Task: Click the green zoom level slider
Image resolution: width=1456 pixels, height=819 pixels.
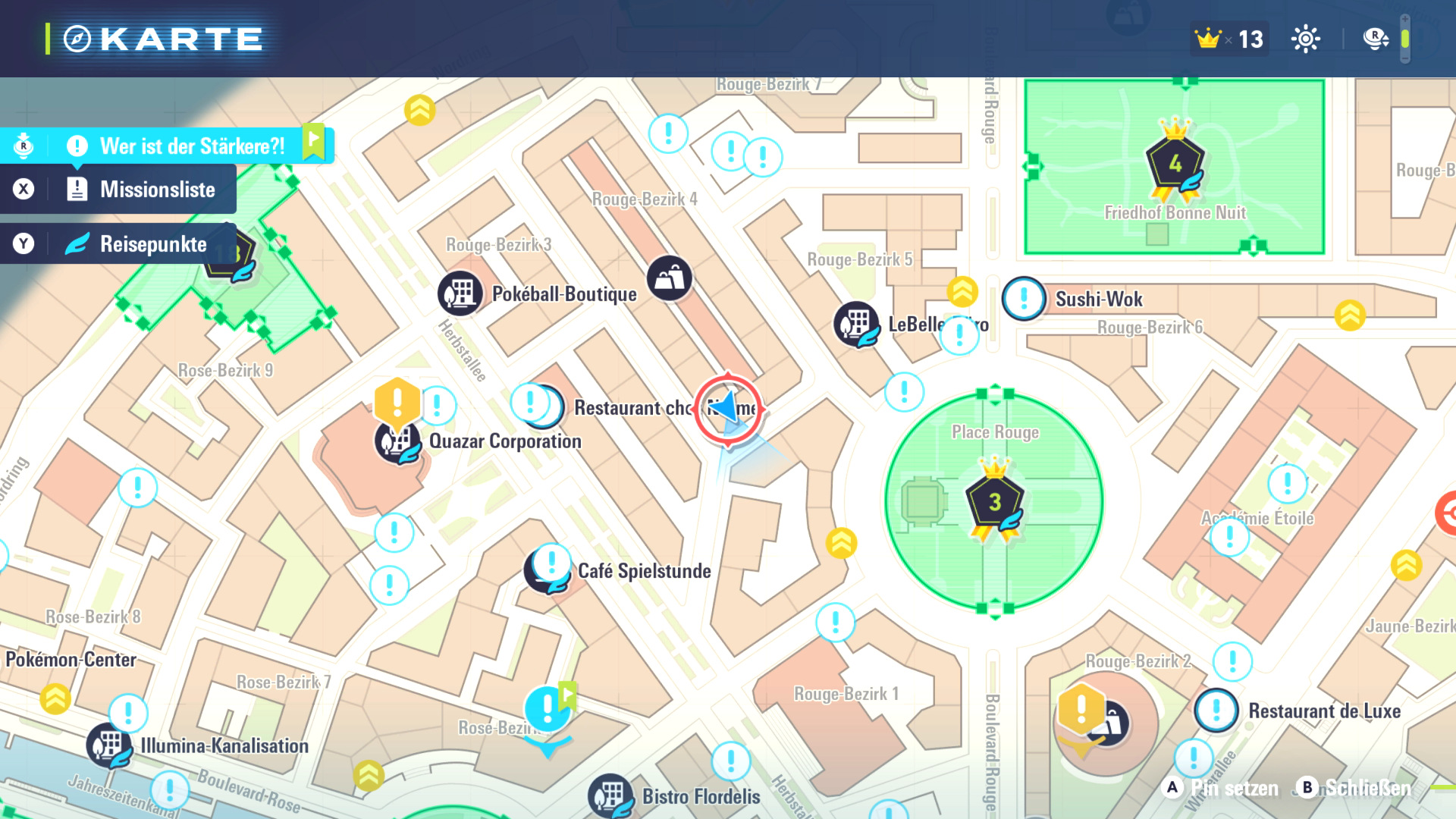Action: point(1405,39)
